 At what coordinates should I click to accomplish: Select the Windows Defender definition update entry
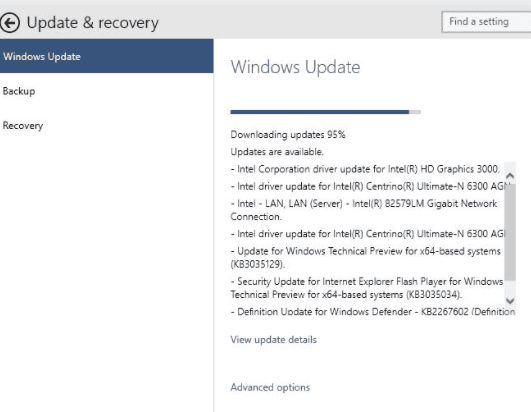(373, 311)
